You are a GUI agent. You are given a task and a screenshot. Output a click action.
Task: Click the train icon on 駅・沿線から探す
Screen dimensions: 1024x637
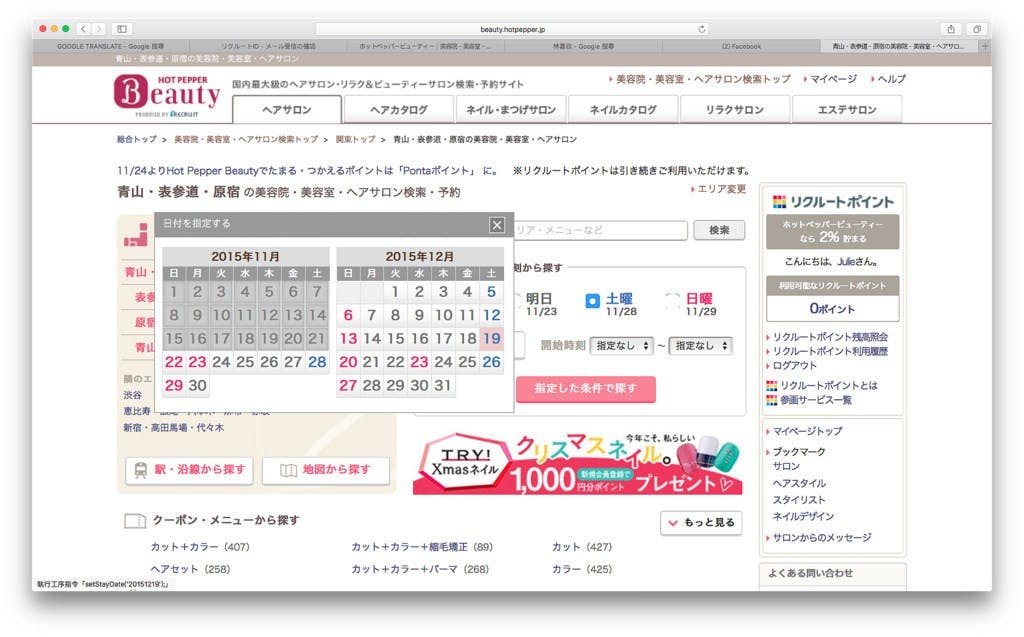140,470
